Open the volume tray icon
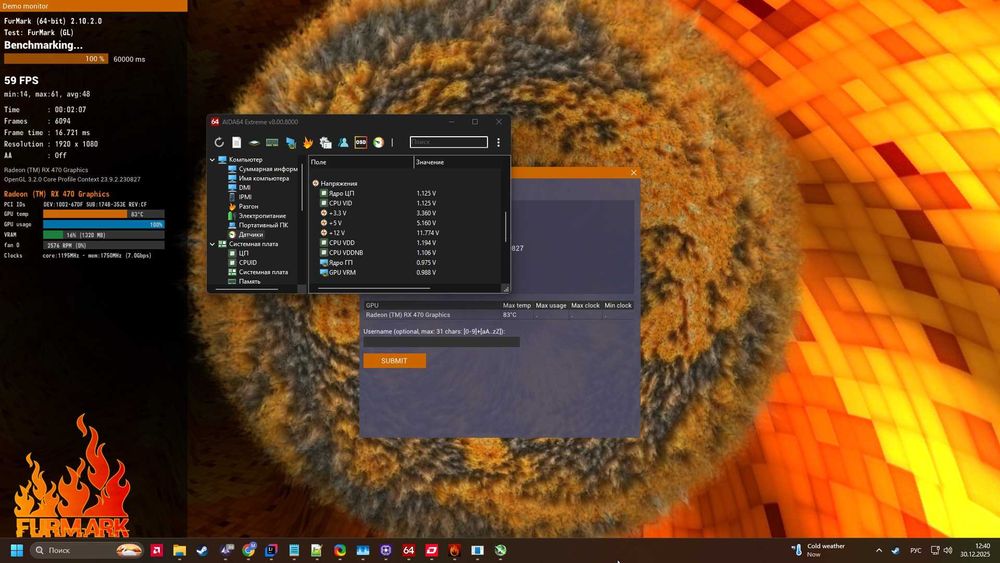Viewport: 1000px width, 563px height. (x=948, y=550)
